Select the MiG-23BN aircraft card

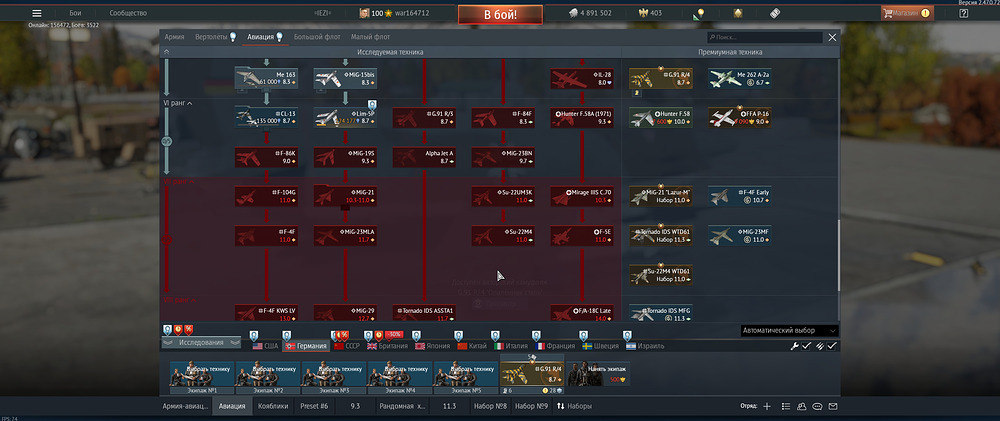point(503,157)
